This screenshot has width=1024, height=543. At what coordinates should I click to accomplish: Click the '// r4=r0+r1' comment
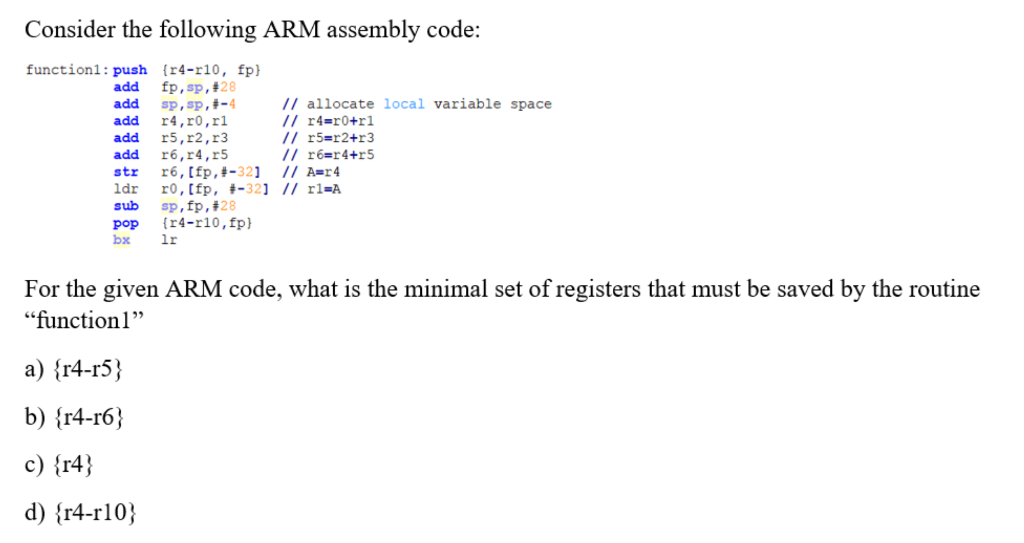[x=328, y=121]
